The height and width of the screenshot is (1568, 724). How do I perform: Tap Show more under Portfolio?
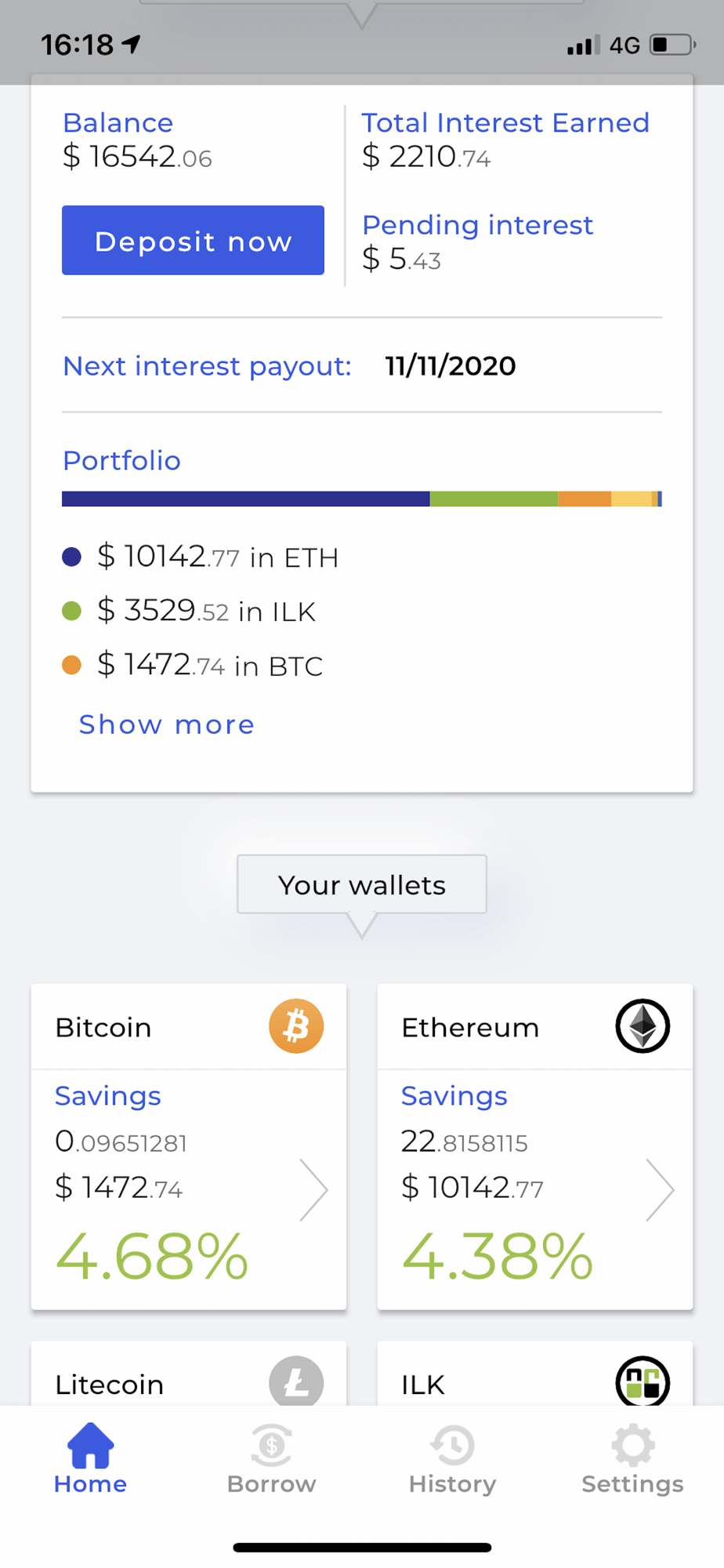pos(167,724)
